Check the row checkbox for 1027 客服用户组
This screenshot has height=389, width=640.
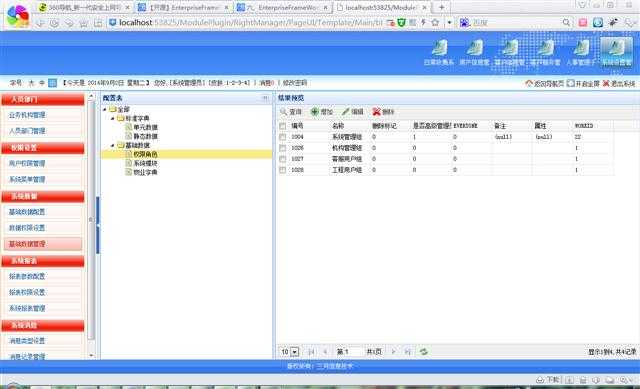[x=282, y=159]
